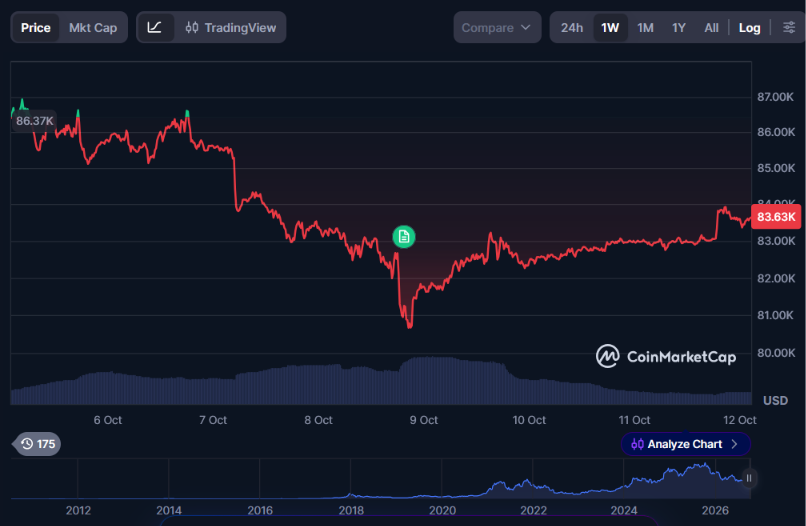Click the 80.00K axis label

pos(776,353)
